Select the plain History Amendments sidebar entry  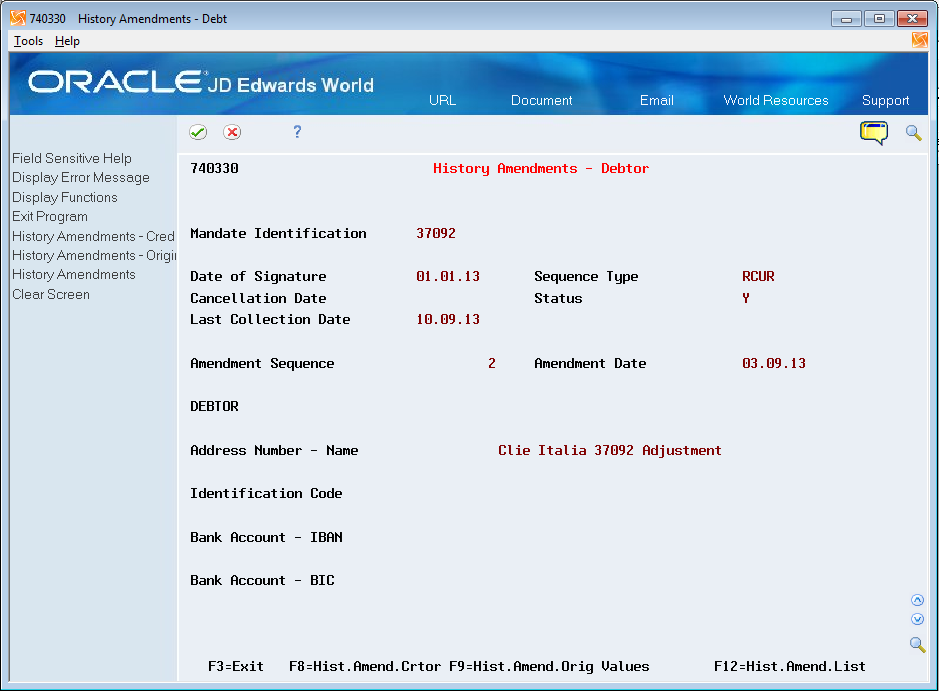(74, 275)
